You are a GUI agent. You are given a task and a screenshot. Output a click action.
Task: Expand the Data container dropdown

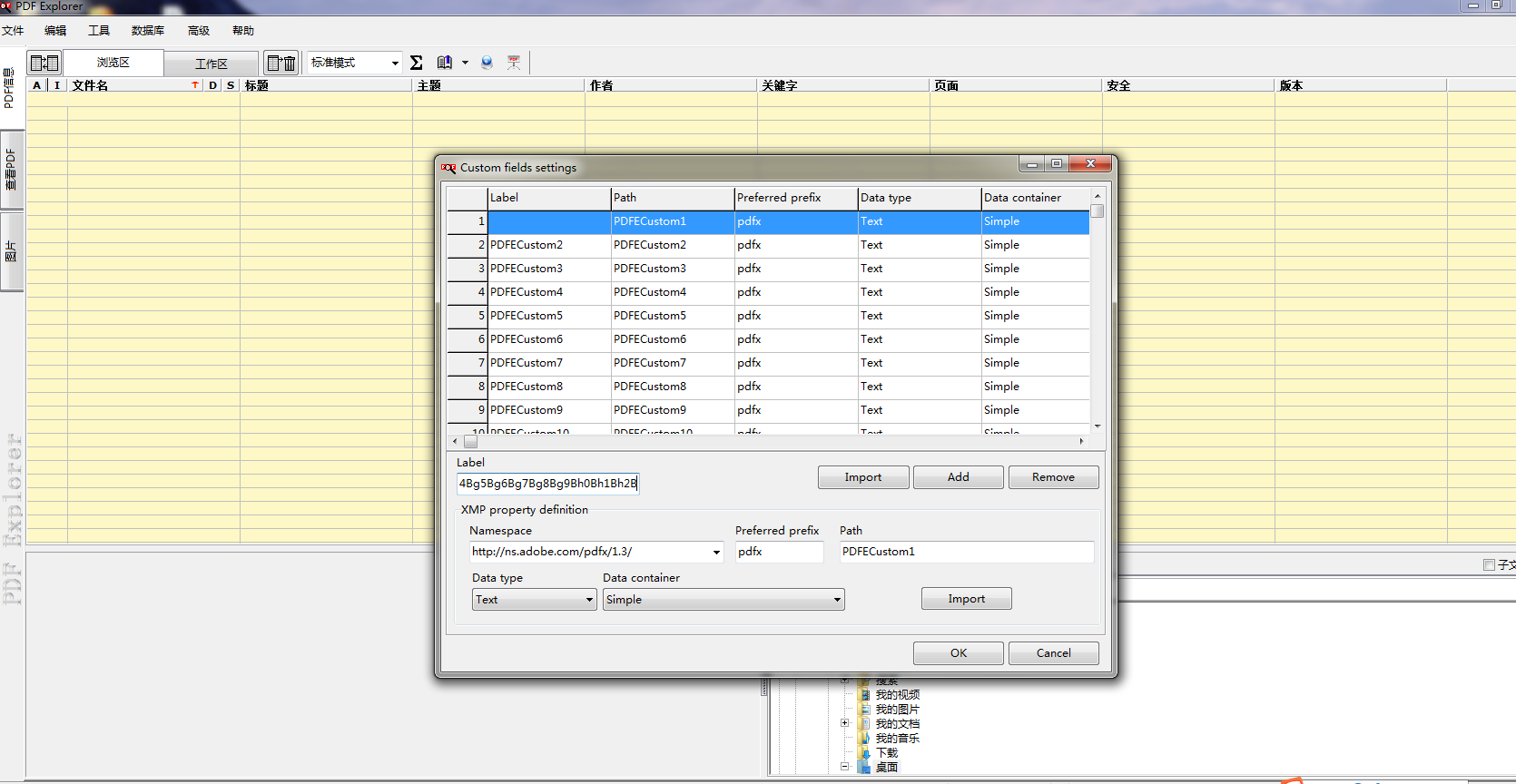click(837, 600)
